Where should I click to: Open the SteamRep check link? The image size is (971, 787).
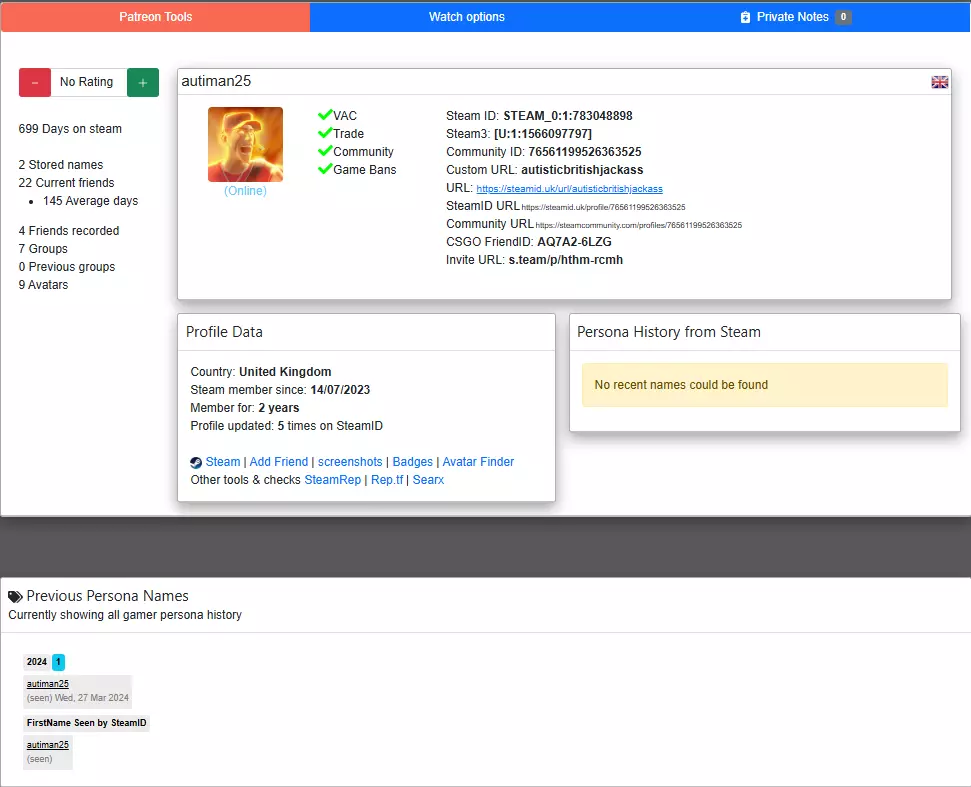tap(333, 480)
